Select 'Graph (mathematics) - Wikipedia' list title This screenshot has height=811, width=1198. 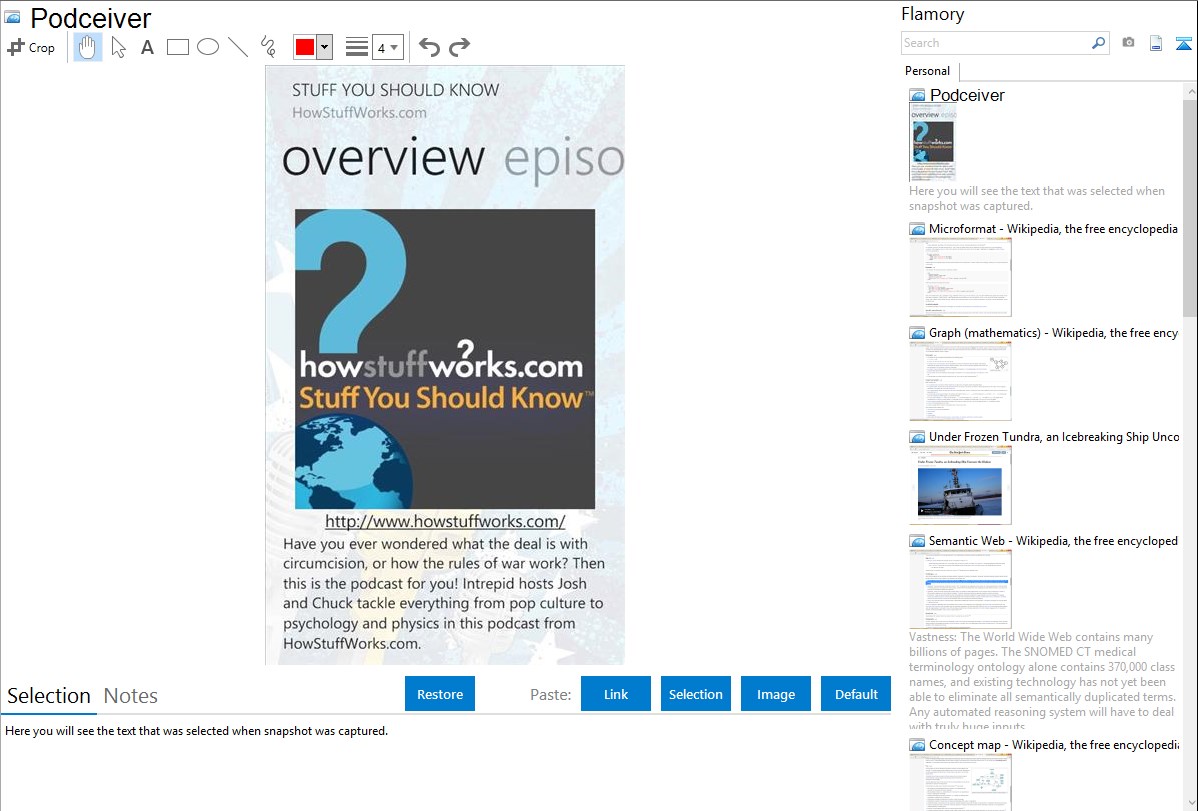point(1053,333)
